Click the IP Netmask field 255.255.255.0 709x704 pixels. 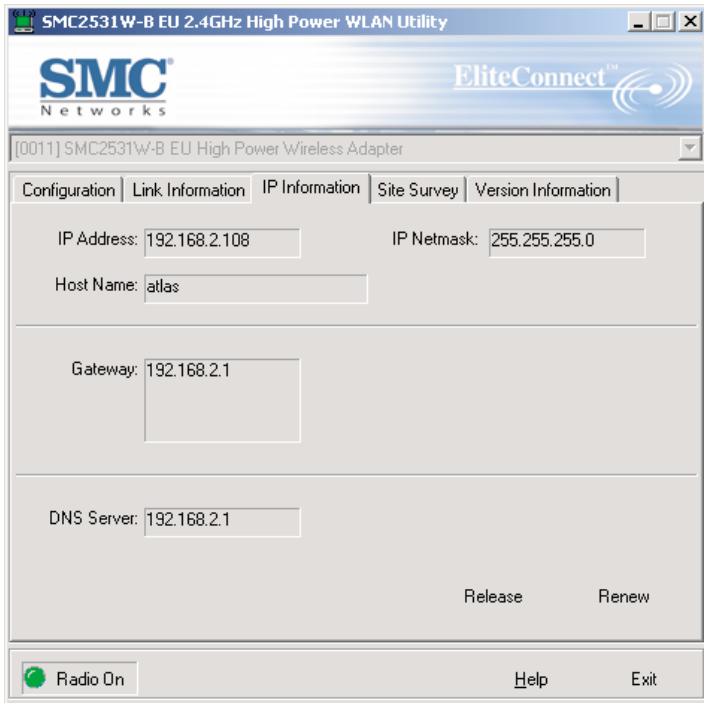pyautogui.click(x=567, y=242)
